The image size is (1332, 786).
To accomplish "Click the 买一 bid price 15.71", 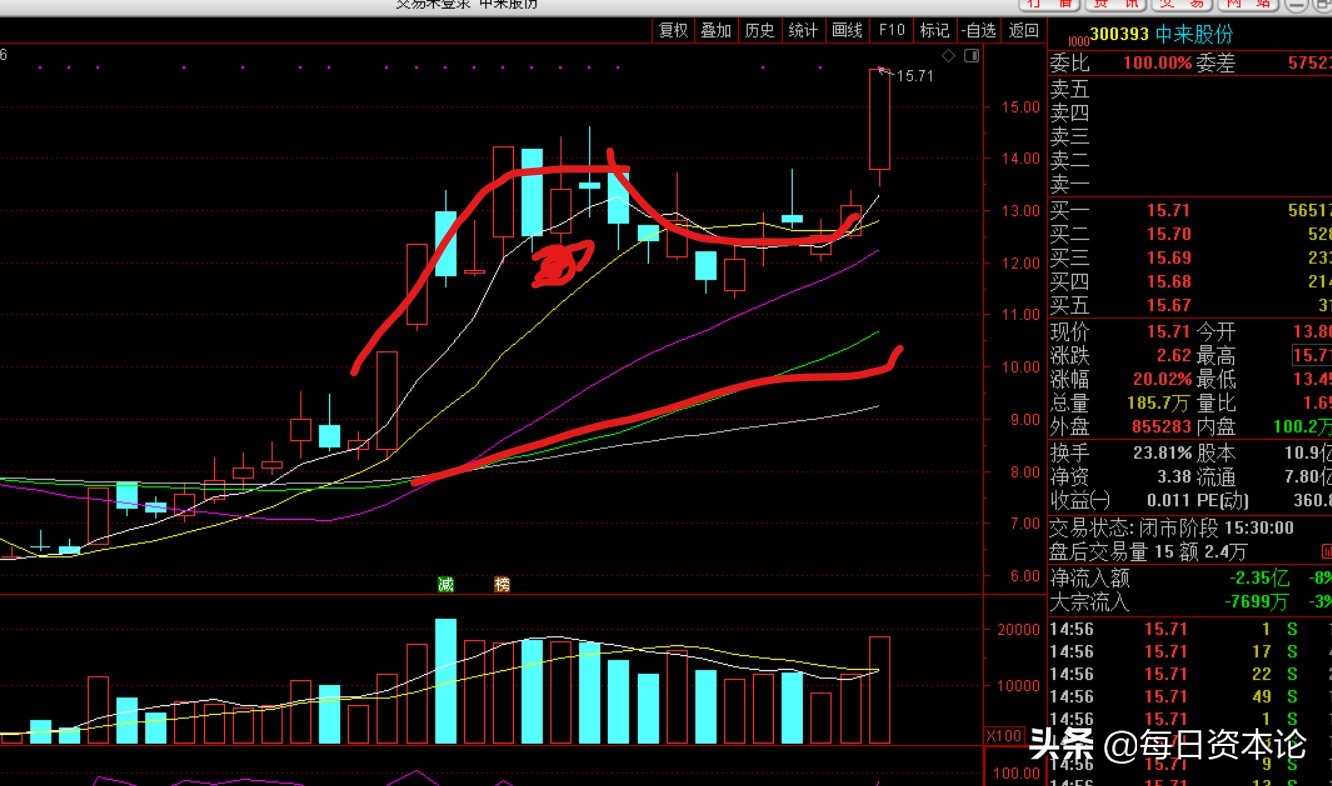I will click(1169, 210).
